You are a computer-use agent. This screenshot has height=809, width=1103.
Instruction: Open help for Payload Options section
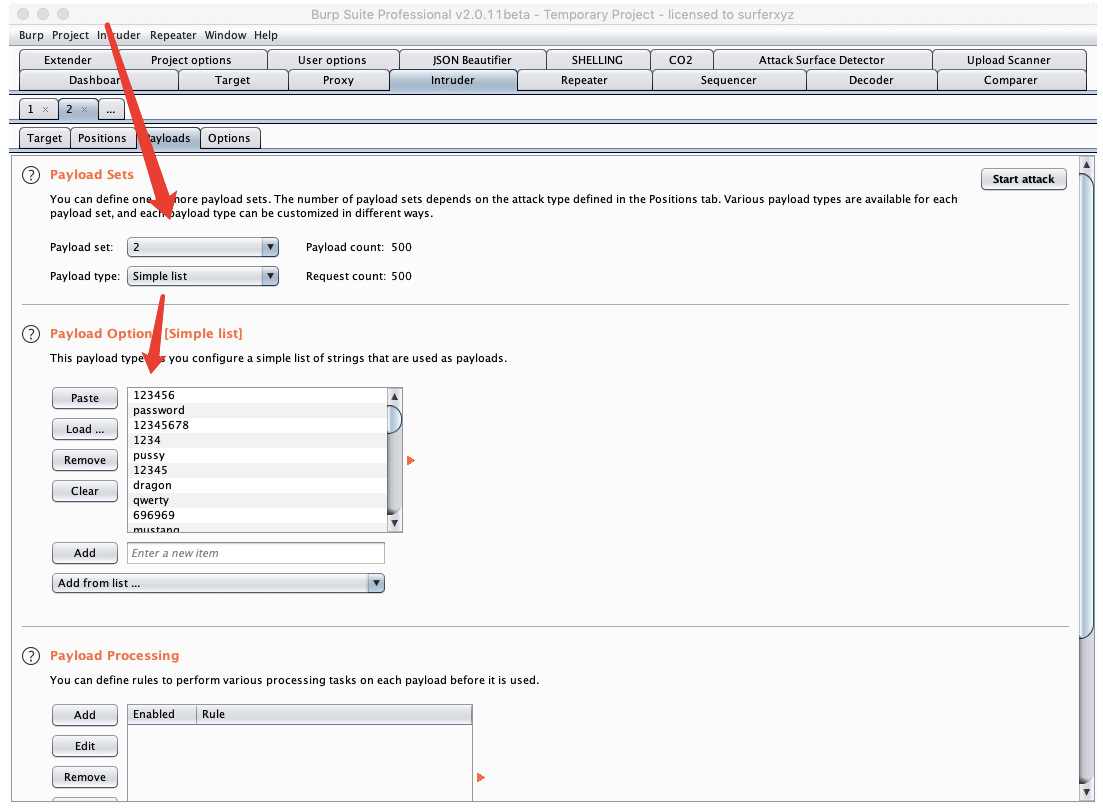click(x=31, y=334)
